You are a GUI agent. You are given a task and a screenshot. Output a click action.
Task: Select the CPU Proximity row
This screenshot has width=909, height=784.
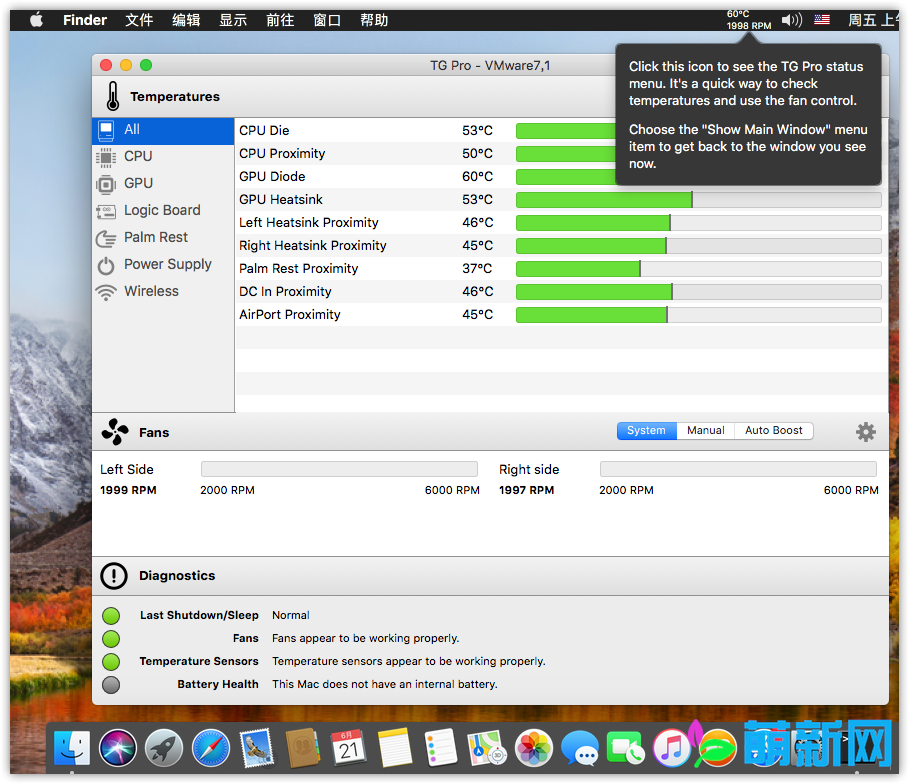(x=561, y=154)
